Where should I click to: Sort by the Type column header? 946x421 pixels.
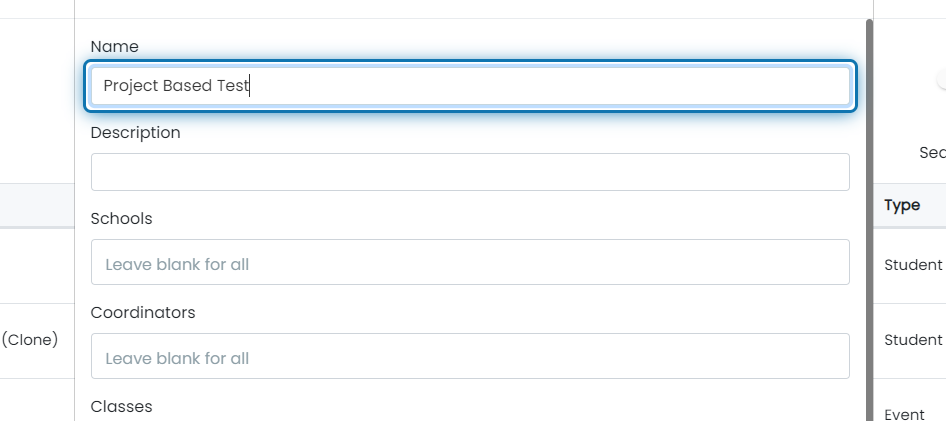pyautogui.click(x=902, y=205)
